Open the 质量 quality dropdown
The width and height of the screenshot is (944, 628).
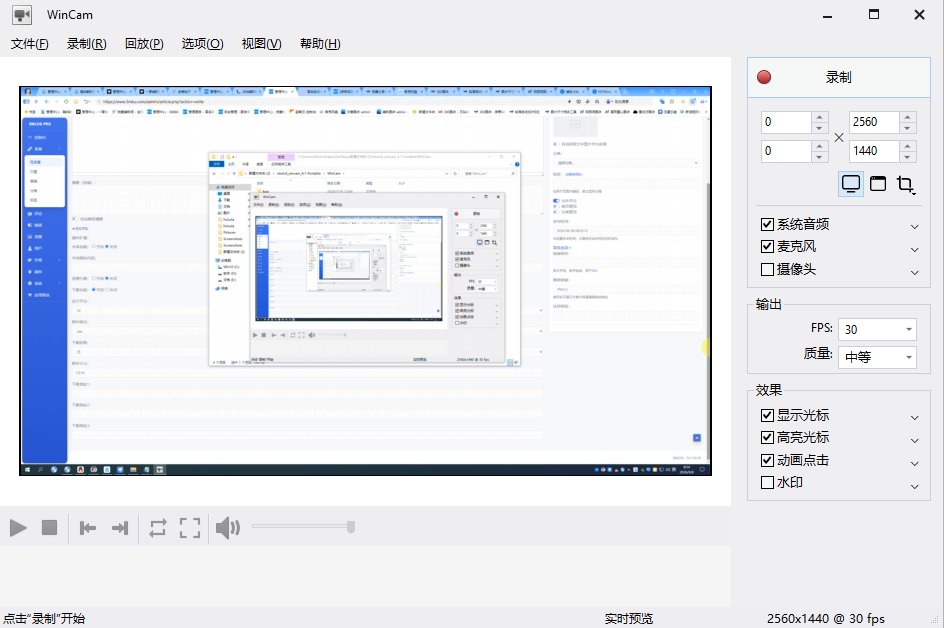tap(877, 357)
